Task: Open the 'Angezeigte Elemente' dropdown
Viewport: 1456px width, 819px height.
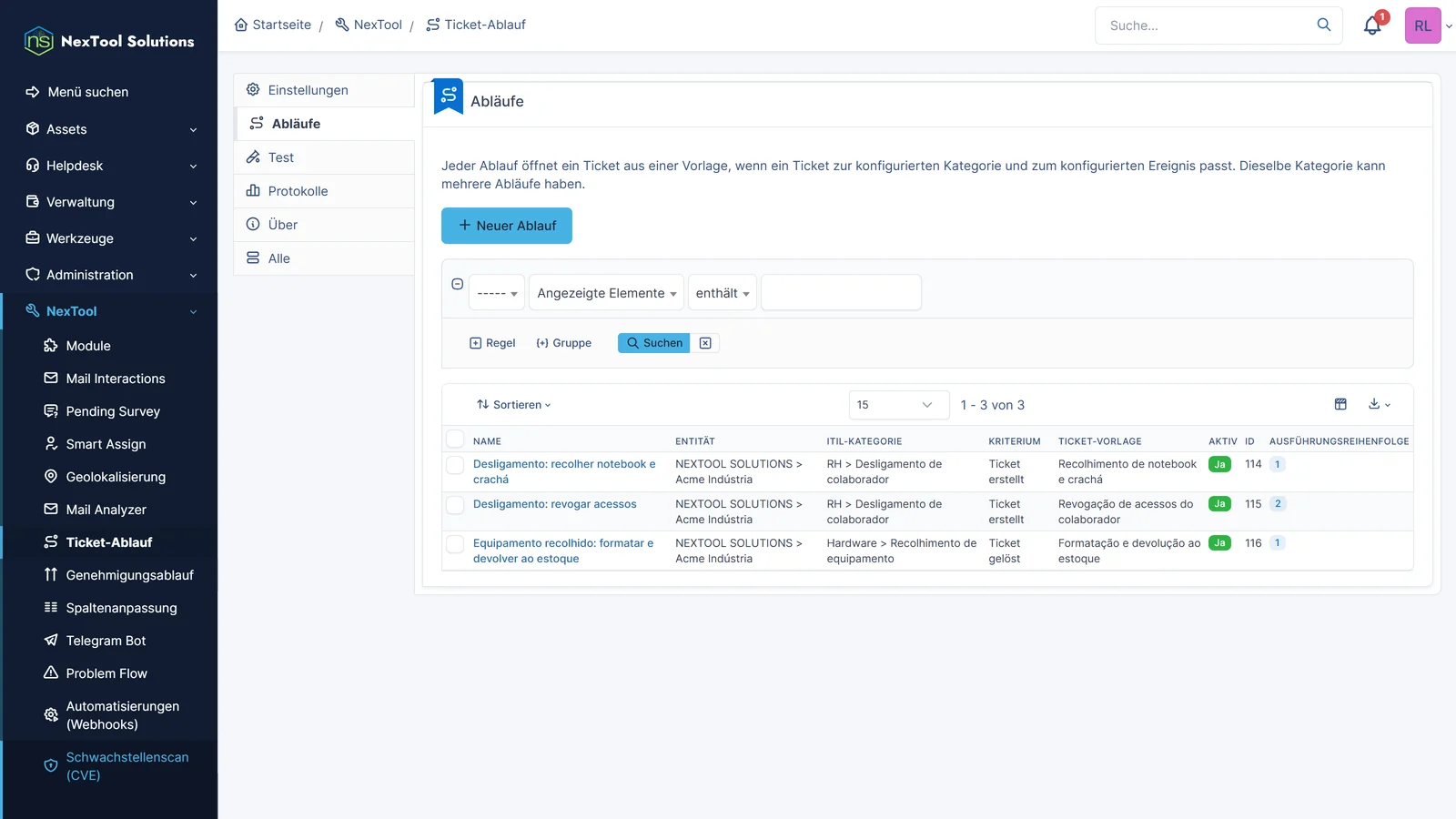Action: click(x=606, y=293)
